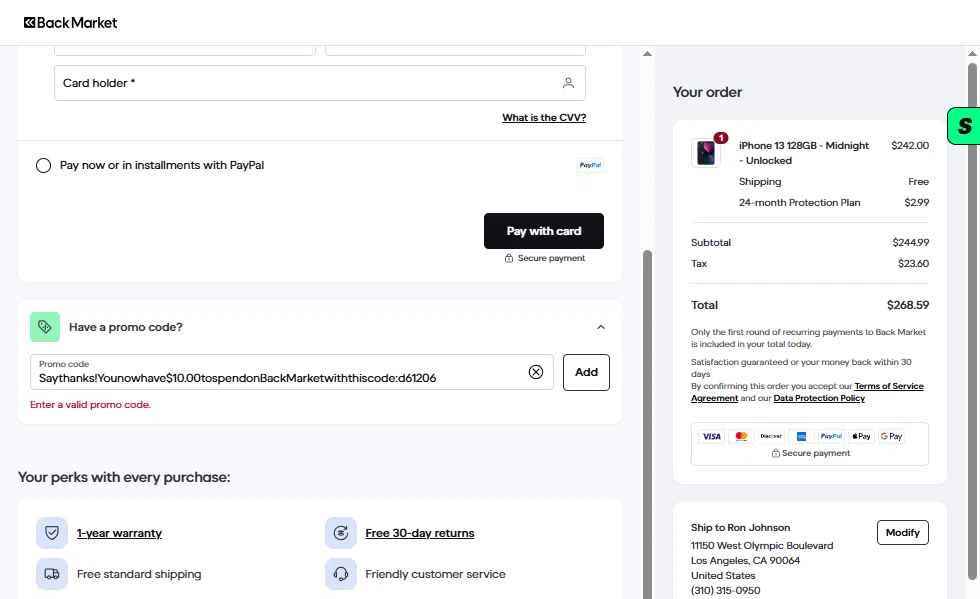Screen dimensions: 980x599
Task: Open the What is the CVV link
Action: (x=544, y=118)
